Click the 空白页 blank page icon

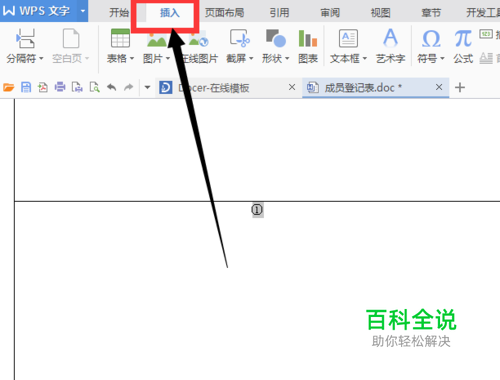[71, 39]
